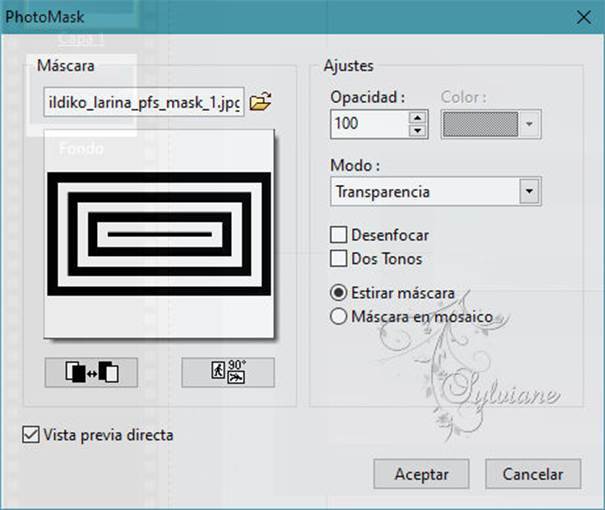Click the mask preview thumbnail

tap(159, 234)
